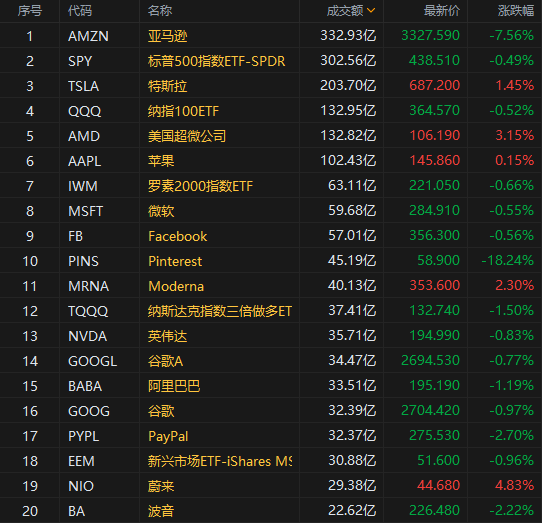Open the 特斯拉 stock name link

click(168, 86)
